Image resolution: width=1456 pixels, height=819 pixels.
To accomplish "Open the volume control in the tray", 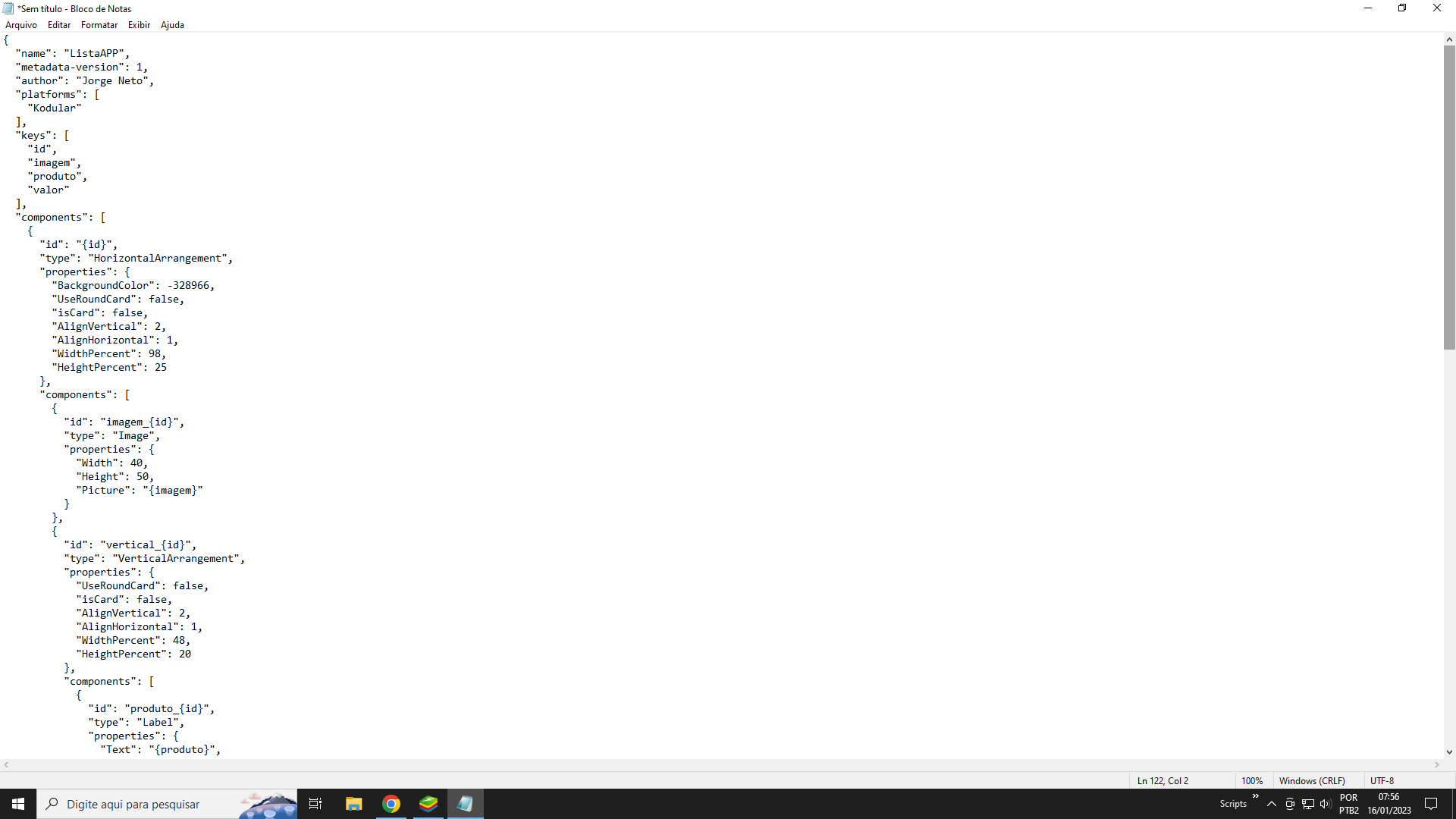I will click(x=1326, y=804).
